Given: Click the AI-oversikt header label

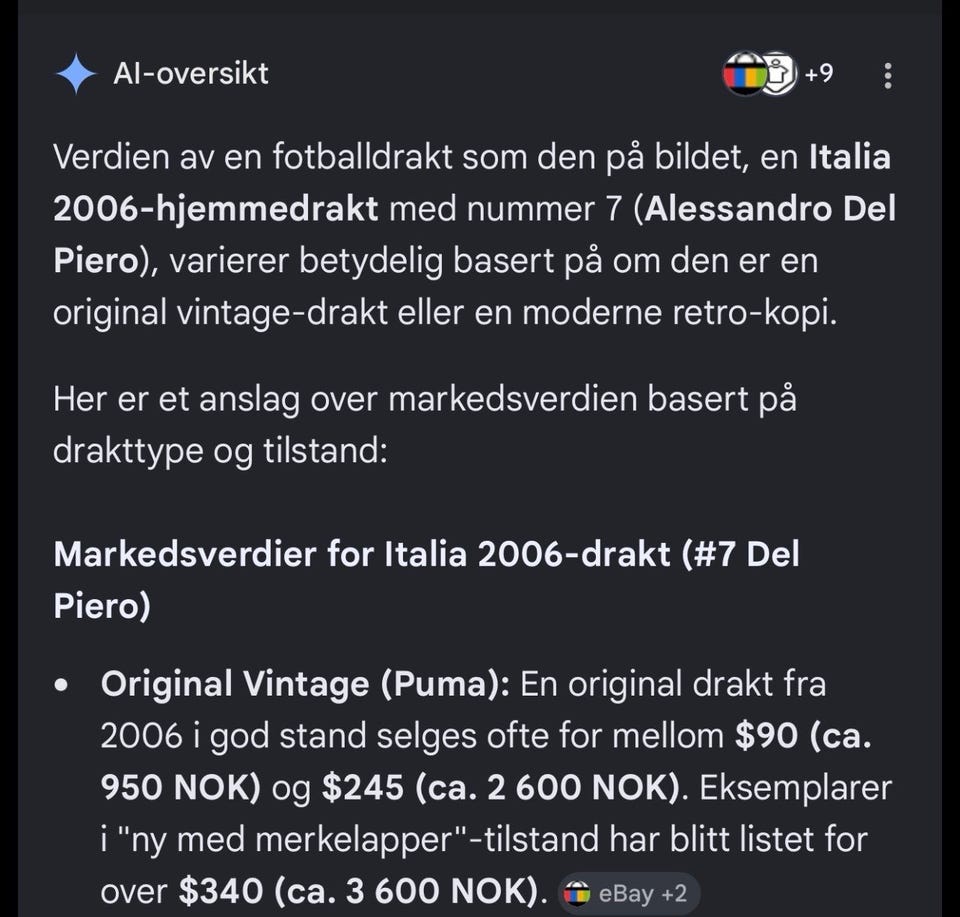Looking at the screenshot, I should click(x=190, y=74).
